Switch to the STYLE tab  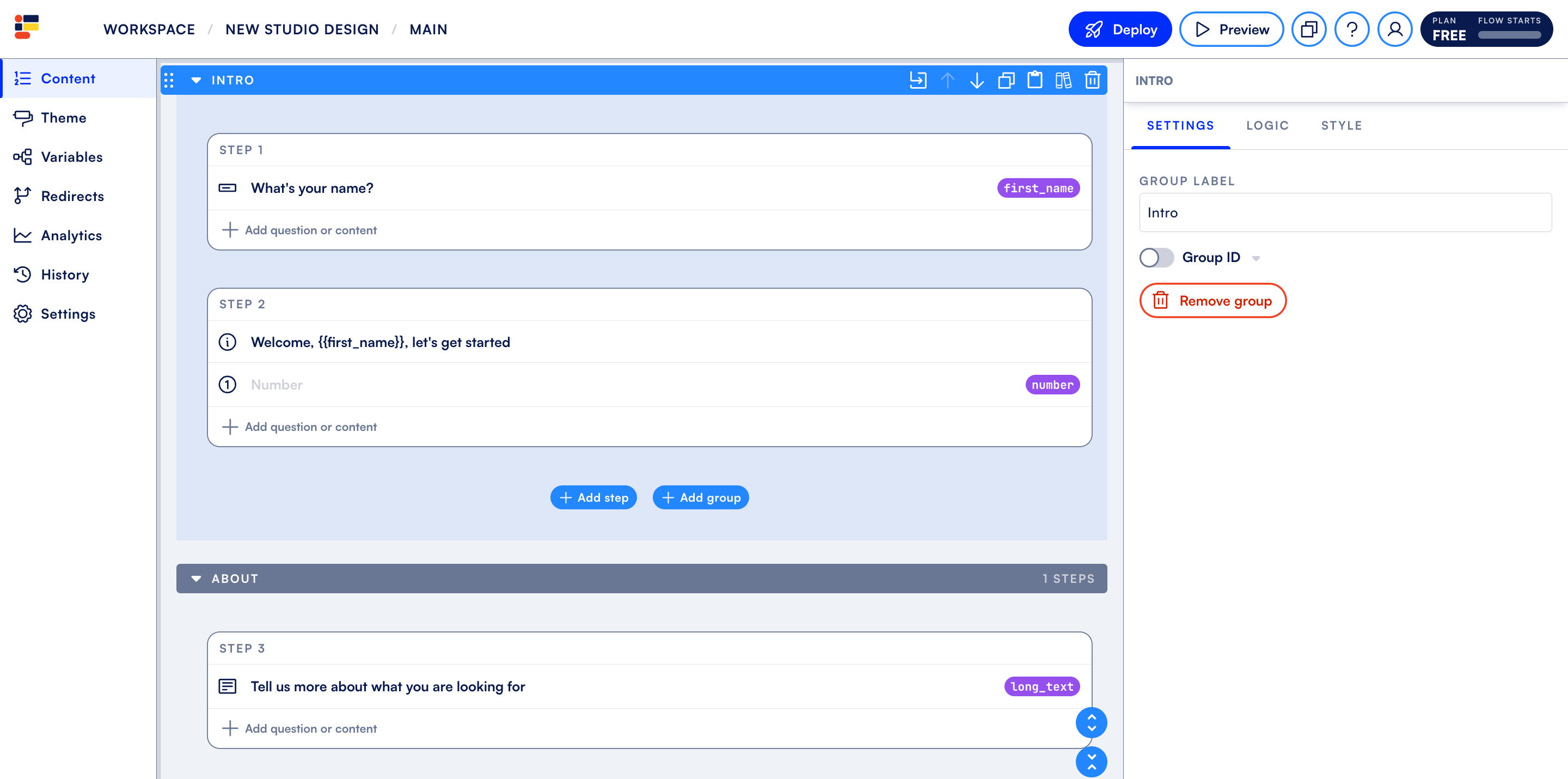click(x=1342, y=125)
